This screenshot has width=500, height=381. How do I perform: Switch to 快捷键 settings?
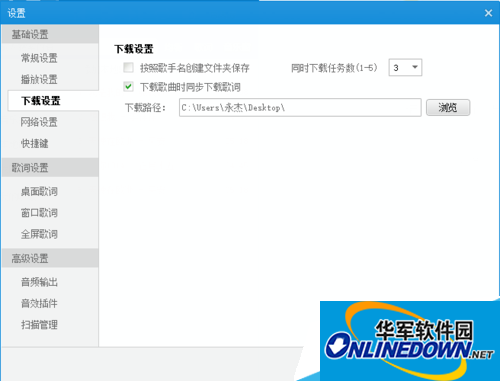[35, 143]
